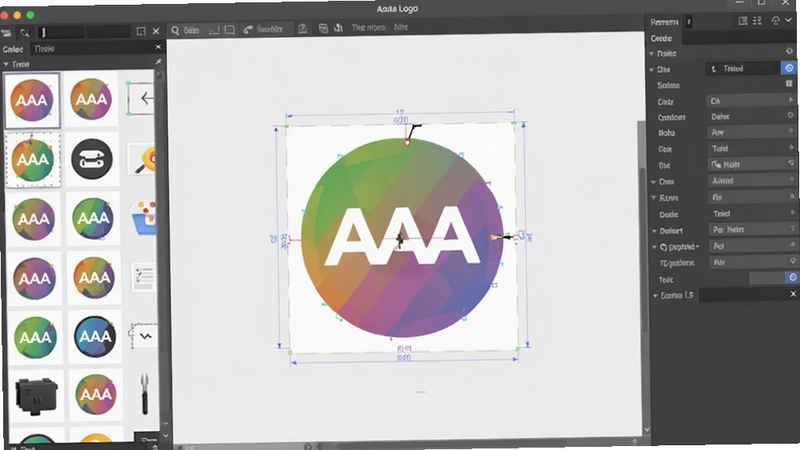Click the X icon in the left panel toolbar

point(156,31)
